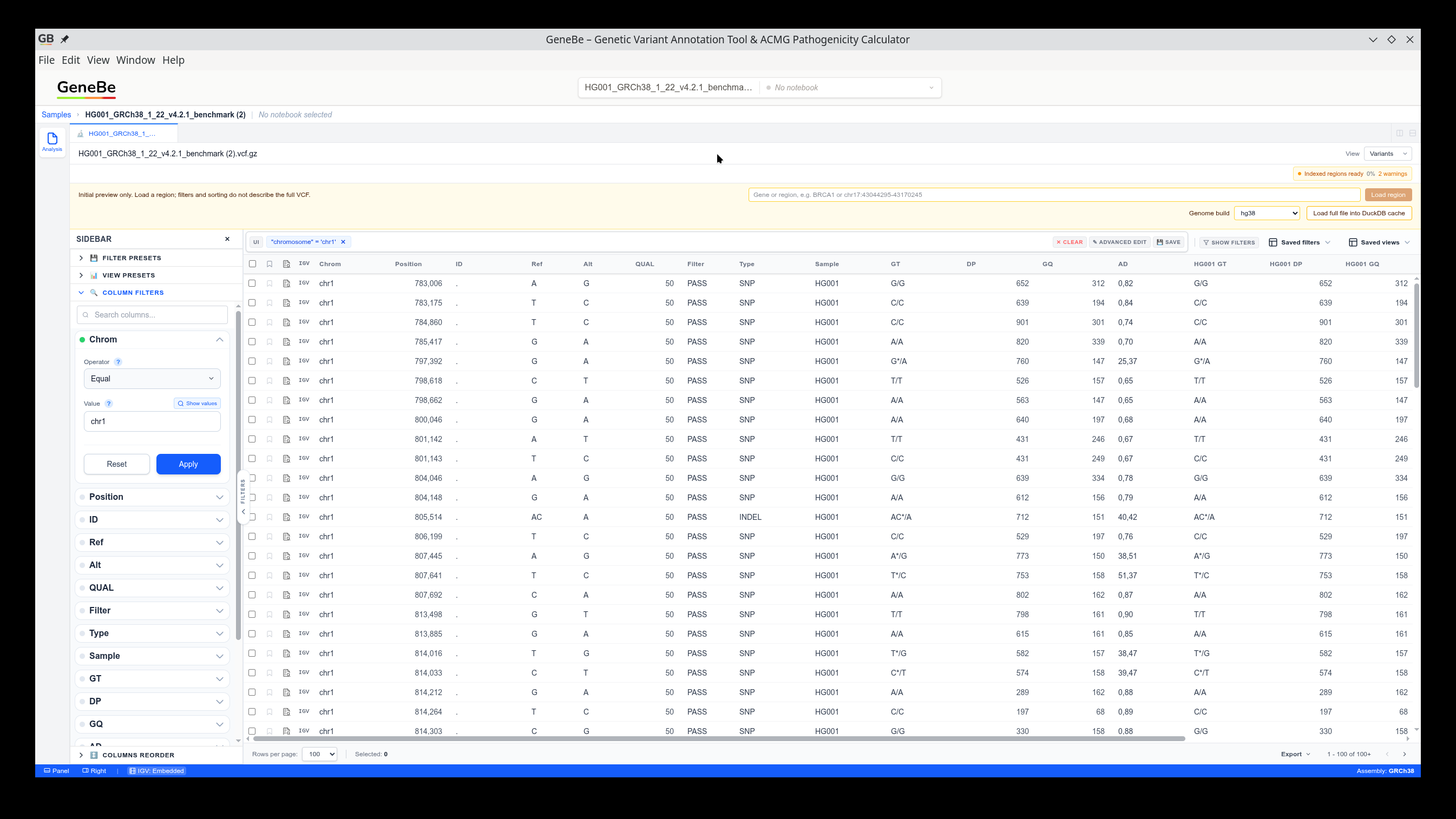Click Load full file into DuckDB cache
The image size is (1456, 819).
click(x=1359, y=213)
